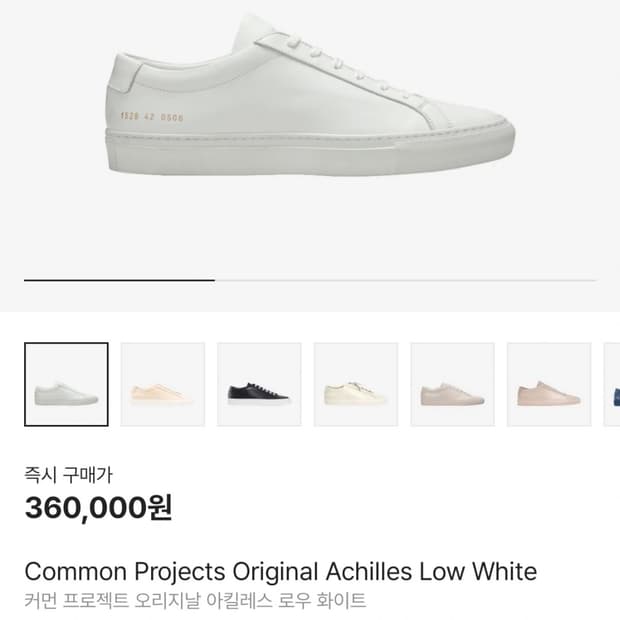This screenshot has height=620, width=620.
Task: View the peach-colored sneaker thumbnail
Action: 163,385
